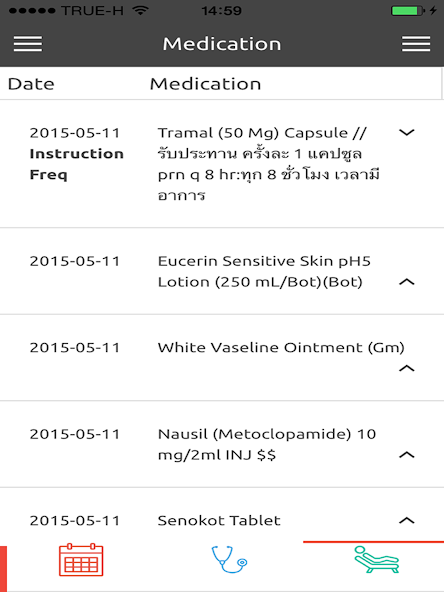Collapse the Tramal capsule entry chevron
This screenshot has width=444, height=592.
click(x=407, y=133)
